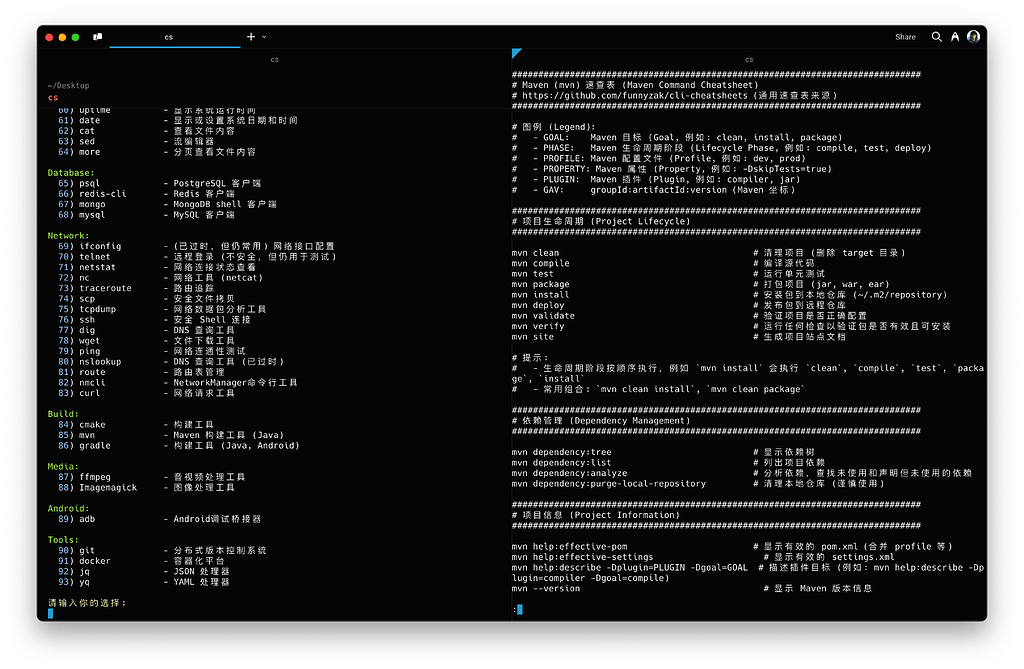Screen dimensions: 1024x669
Task: Click the 67) mongo entry
Action: [167, 204]
